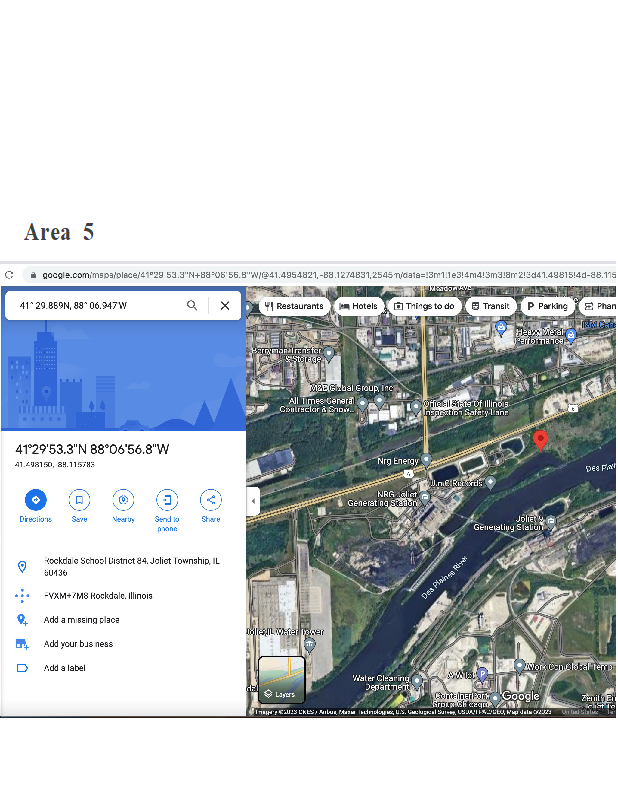Select the Transit filter chip

[x=490, y=306]
